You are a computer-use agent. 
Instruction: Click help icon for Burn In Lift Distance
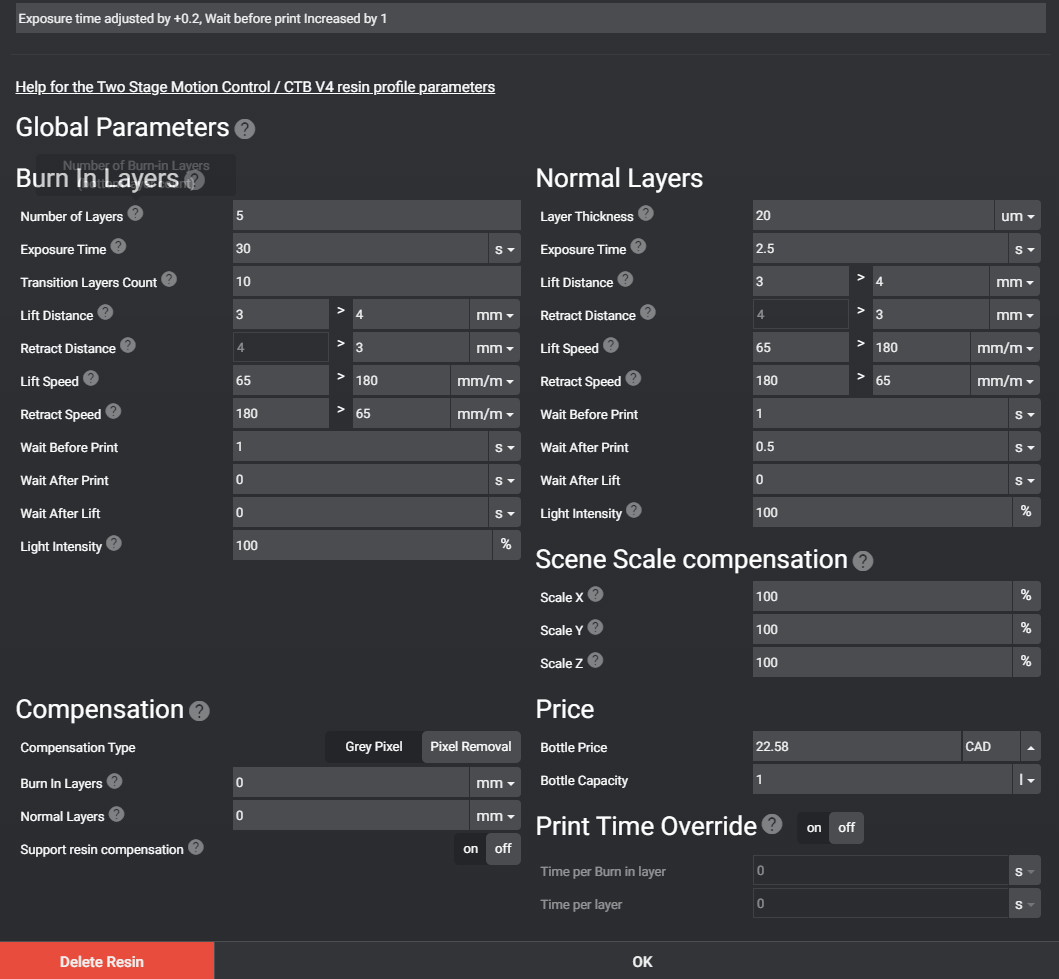(x=105, y=312)
